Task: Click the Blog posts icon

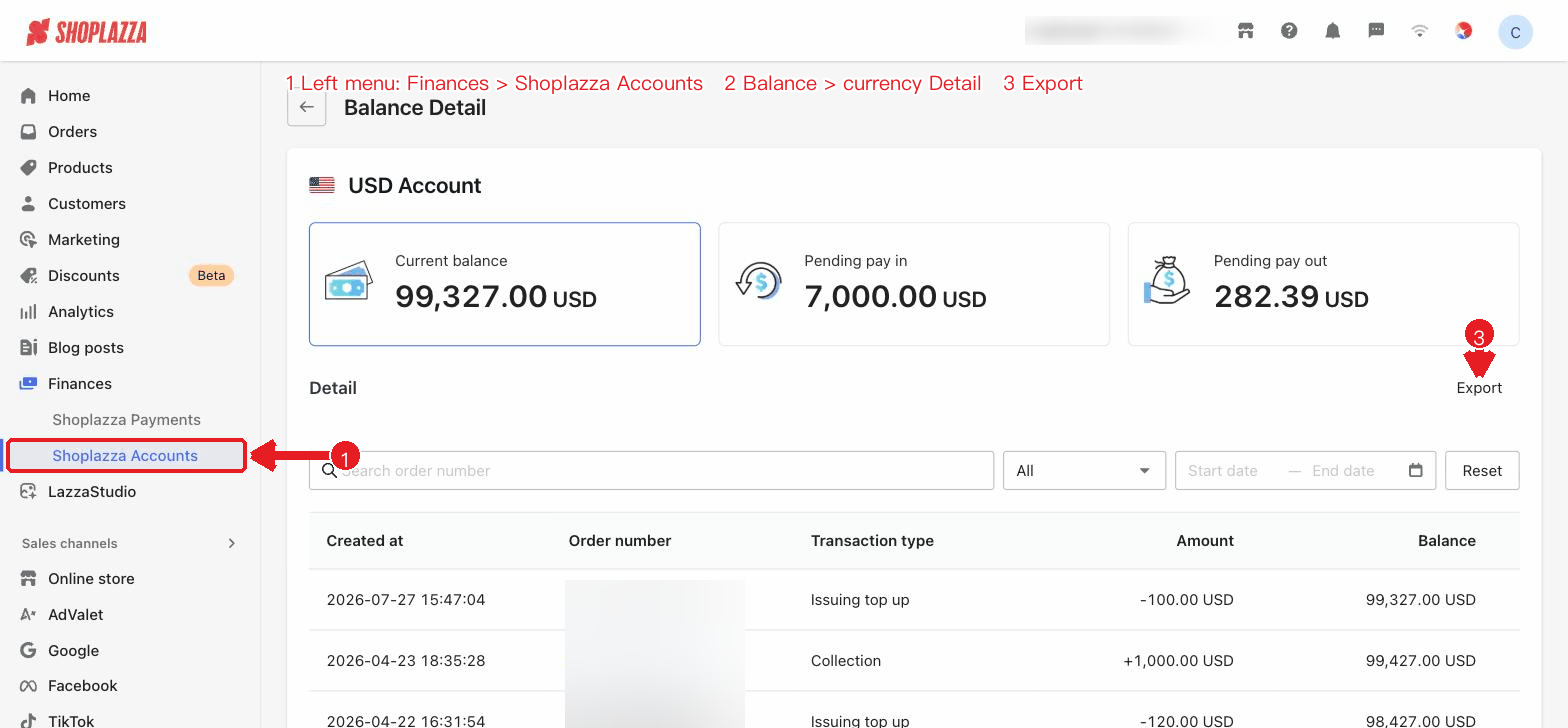Action: point(28,348)
